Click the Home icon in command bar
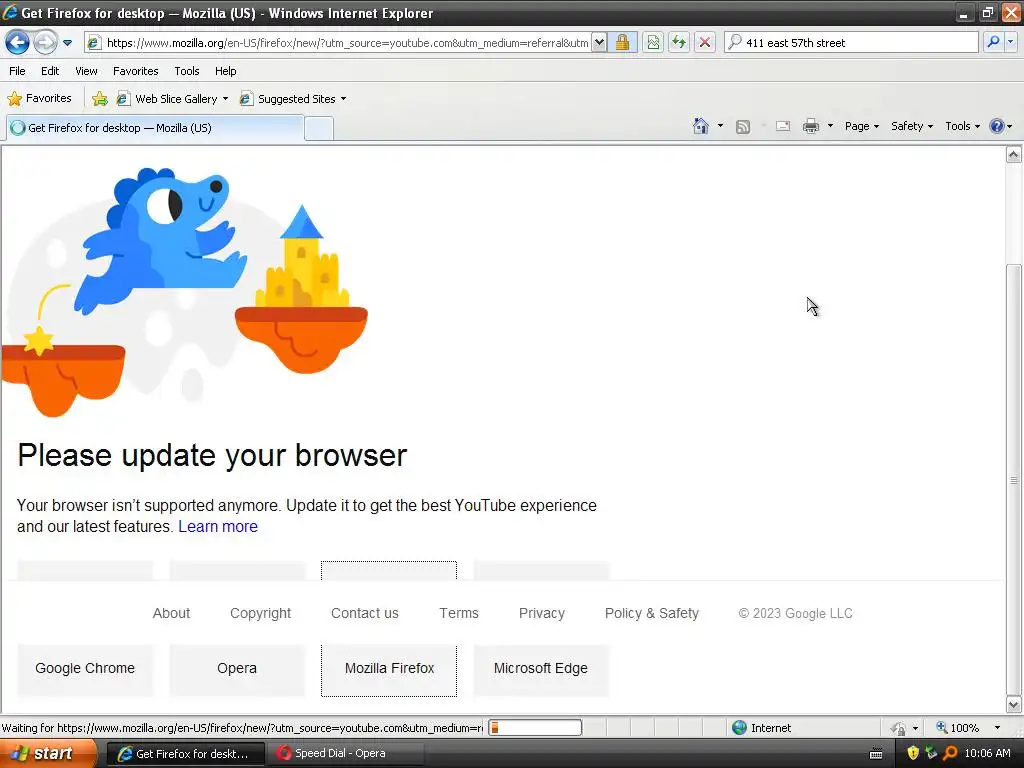Image resolution: width=1024 pixels, height=768 pixels. pyautogui.click(x=701, y=126)
